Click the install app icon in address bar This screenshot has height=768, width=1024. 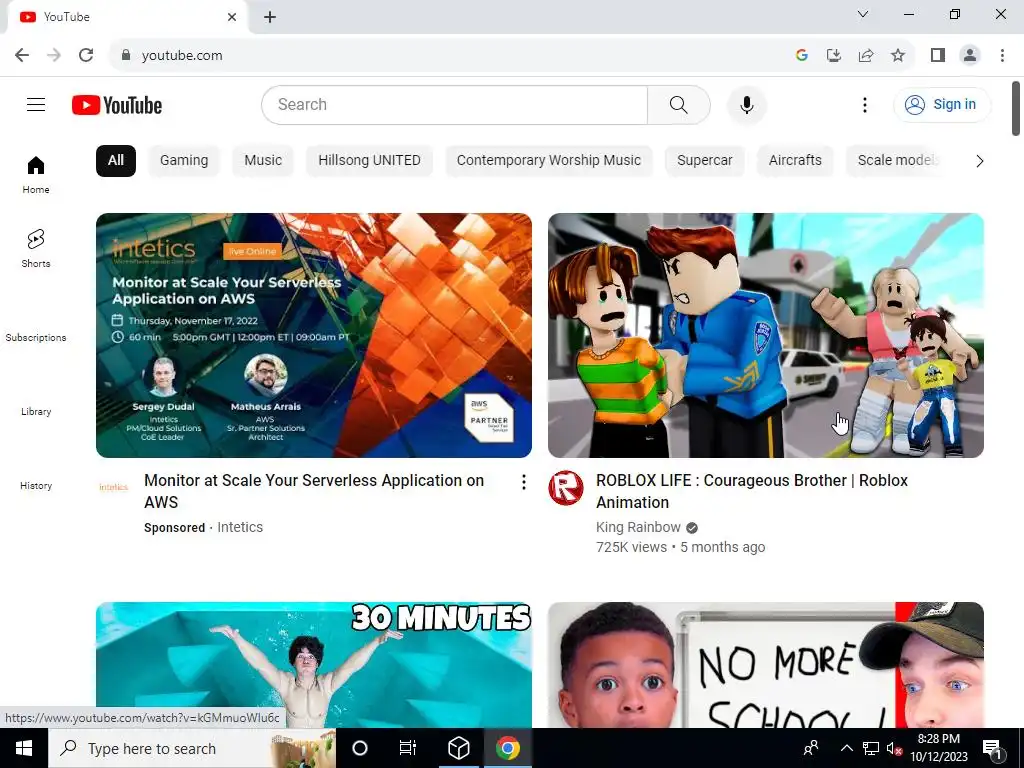833,55
